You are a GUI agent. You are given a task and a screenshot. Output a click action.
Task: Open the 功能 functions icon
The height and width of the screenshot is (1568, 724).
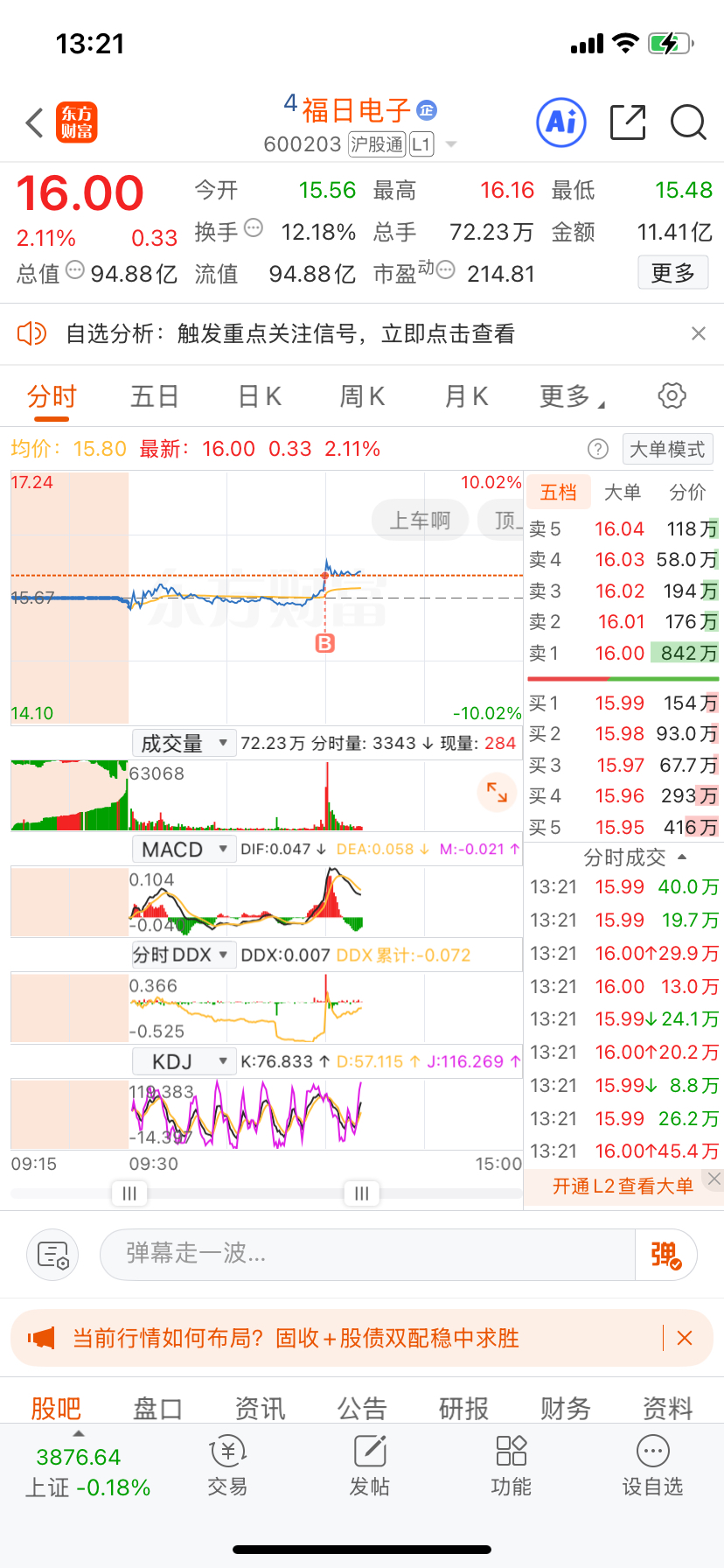(x=511, y=1466)
